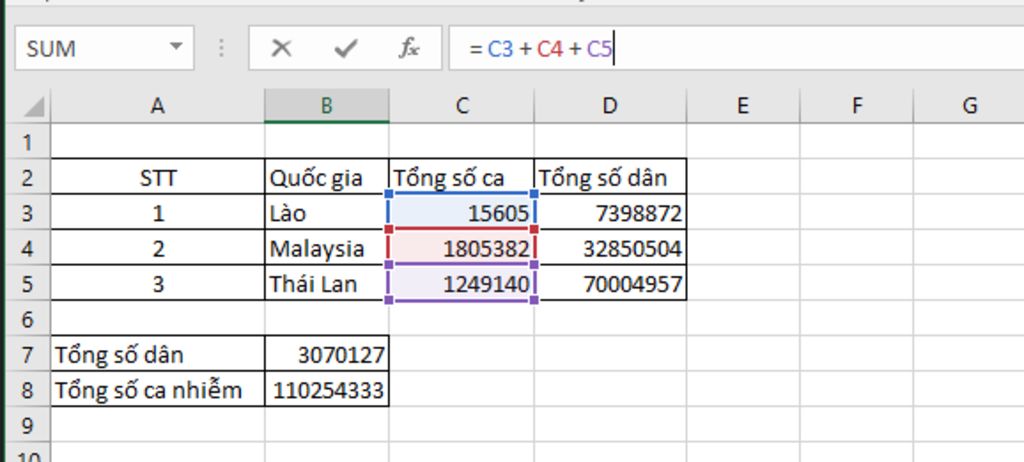
Task: Click cell with value 32850504
Action: pos(610,248)
